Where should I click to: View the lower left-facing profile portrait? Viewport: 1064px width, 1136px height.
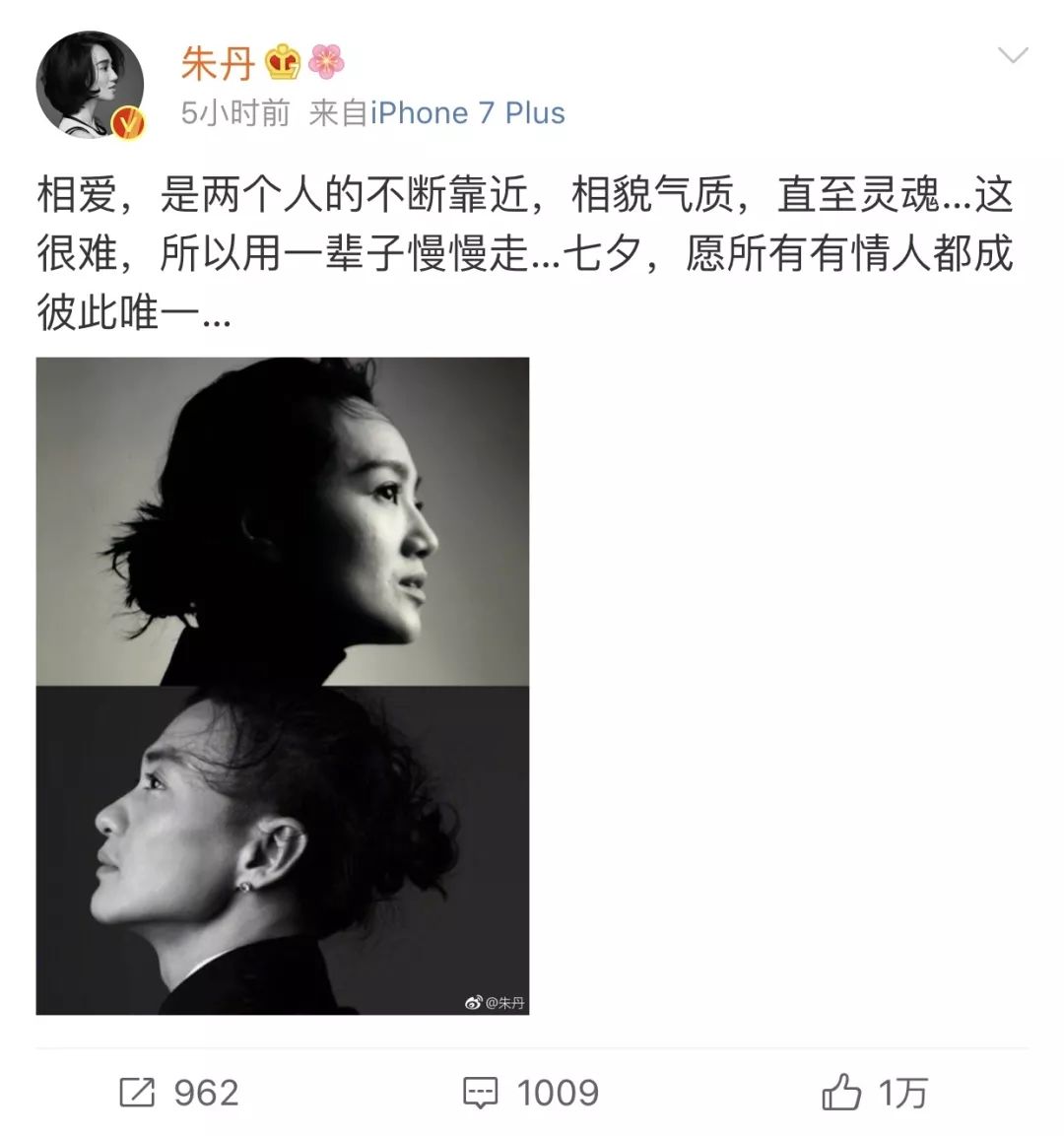(283, 850)
